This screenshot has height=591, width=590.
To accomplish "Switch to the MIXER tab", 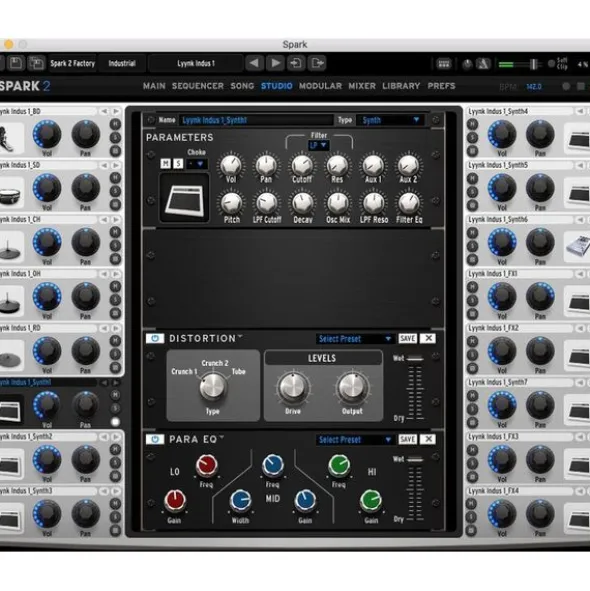I will coord(362,86).
